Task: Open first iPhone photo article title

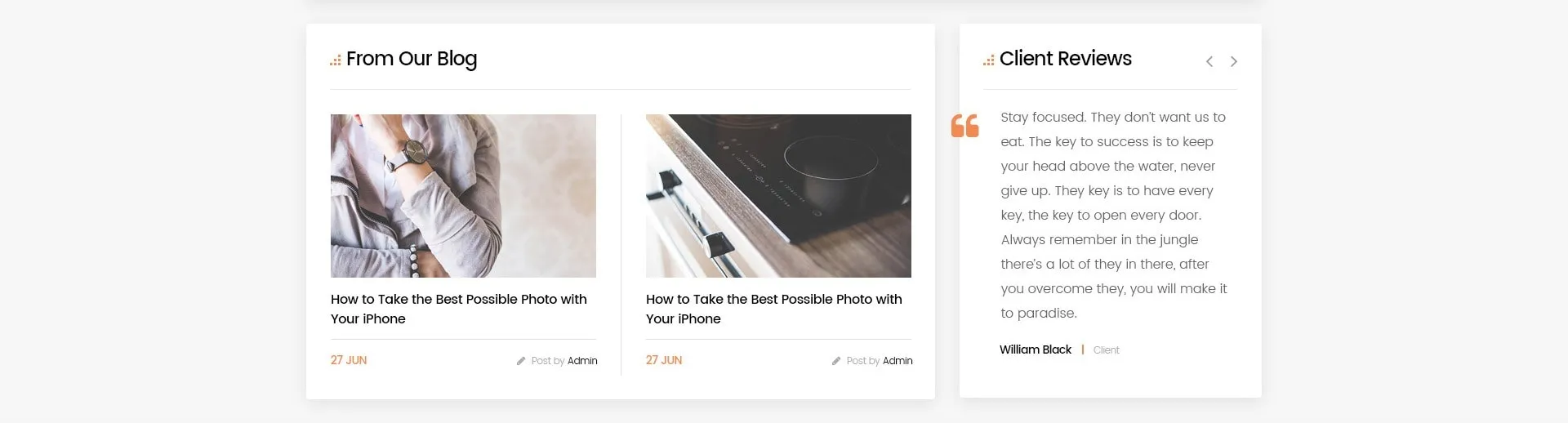Action: click(459, 309)
